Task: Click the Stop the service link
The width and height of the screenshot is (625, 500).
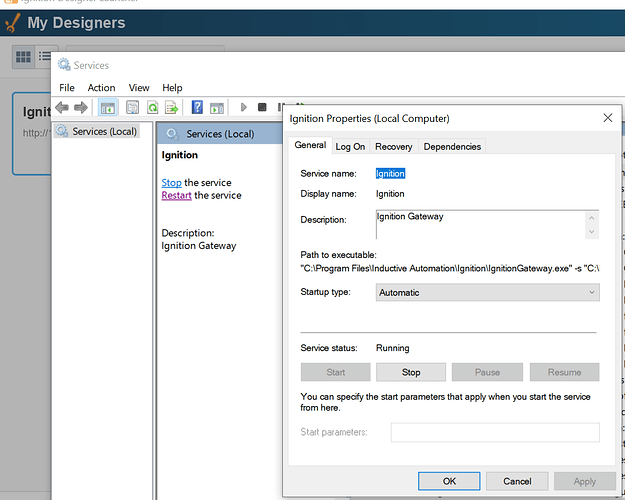Action: (x=171, y=183)
